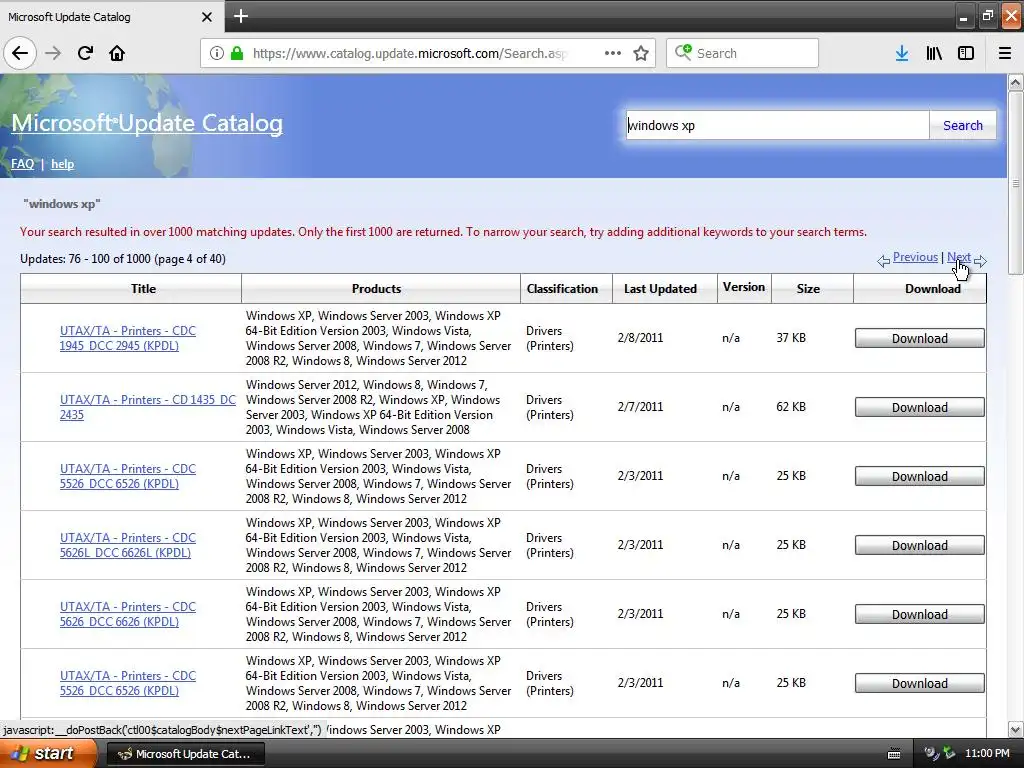Click the vertical scrollbar thumb
Image resolution: width=1024 pixels, height=768 pixels.
[1016, 183]
